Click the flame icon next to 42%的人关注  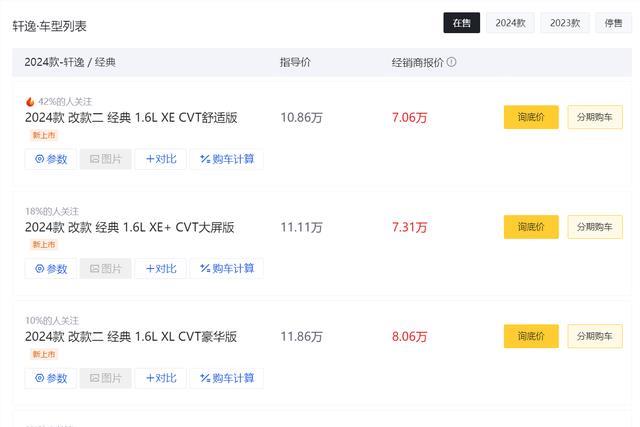30,102
